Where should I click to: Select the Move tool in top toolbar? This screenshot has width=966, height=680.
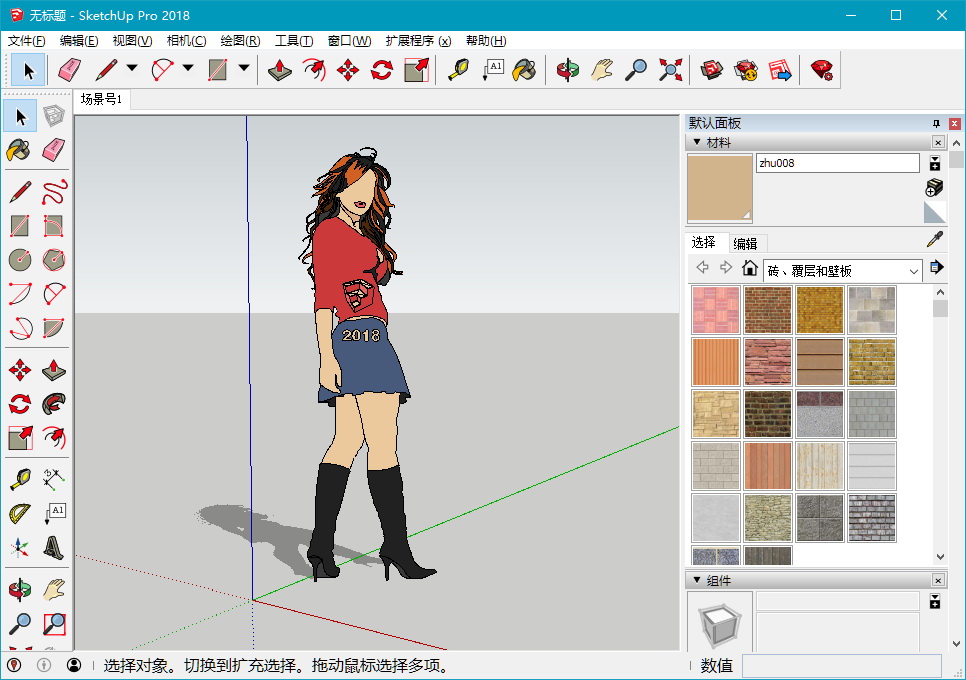coord(348,69)
